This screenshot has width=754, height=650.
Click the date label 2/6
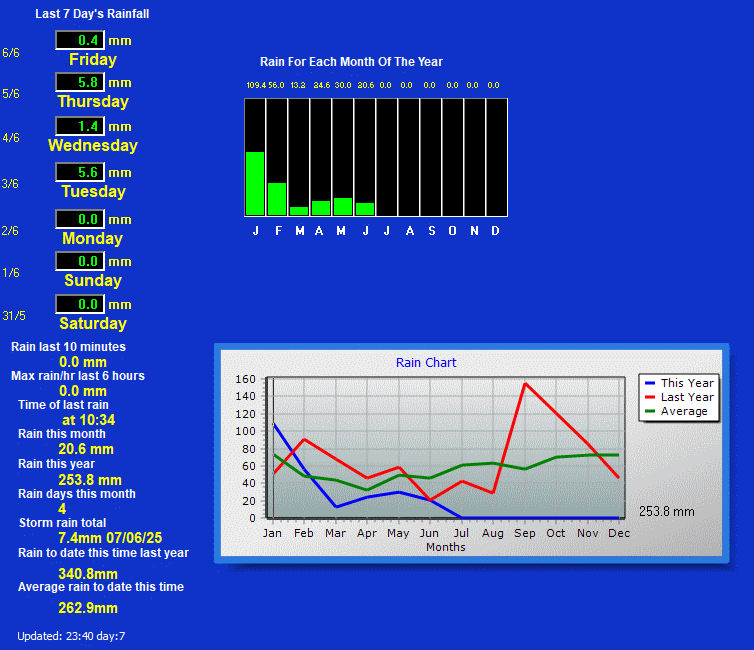point(10,231)
